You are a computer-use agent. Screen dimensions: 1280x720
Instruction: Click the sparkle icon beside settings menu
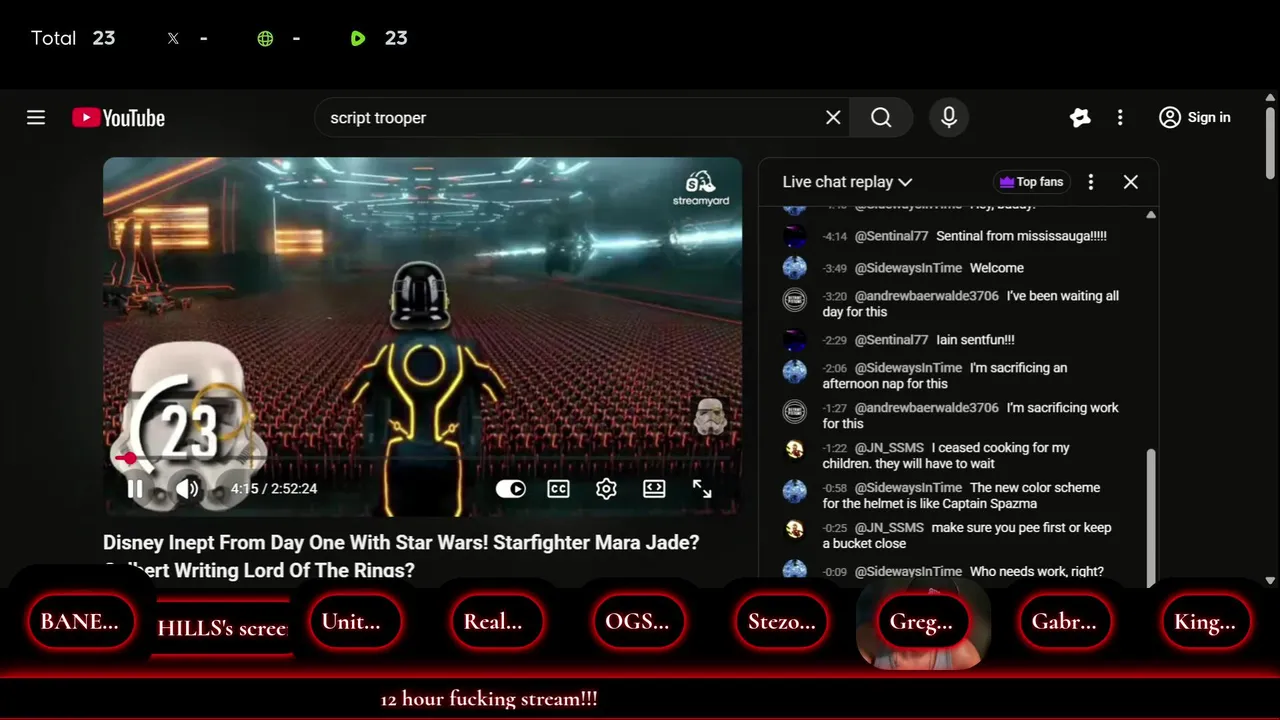1080,118
